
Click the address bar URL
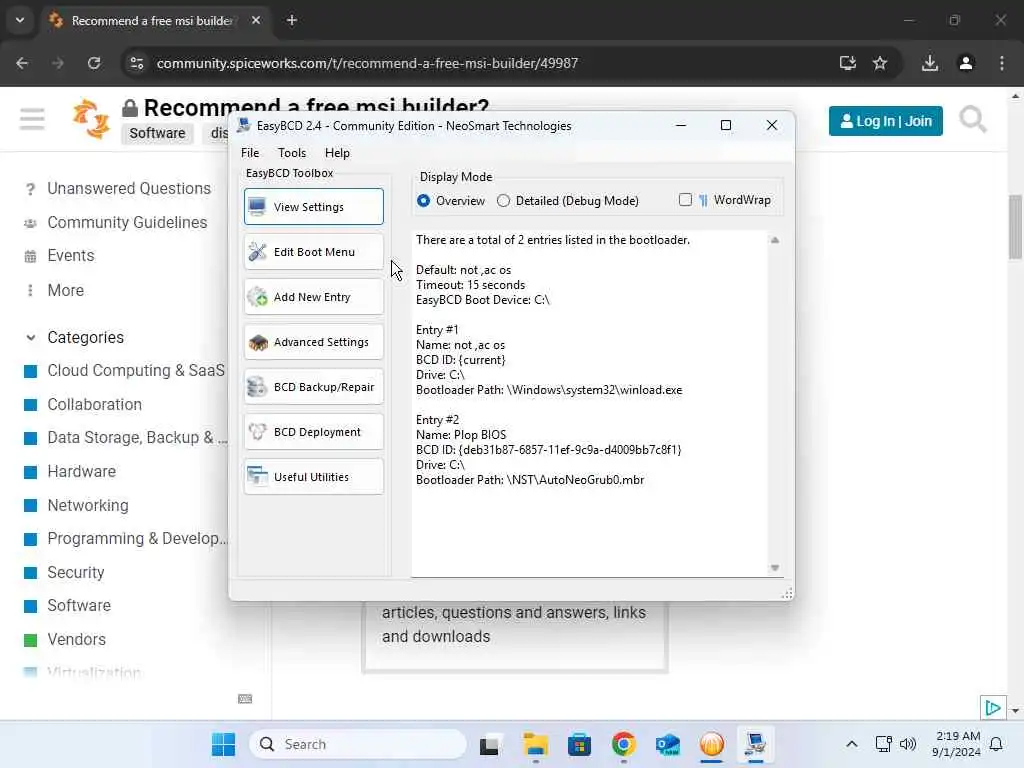click(367, 63)
